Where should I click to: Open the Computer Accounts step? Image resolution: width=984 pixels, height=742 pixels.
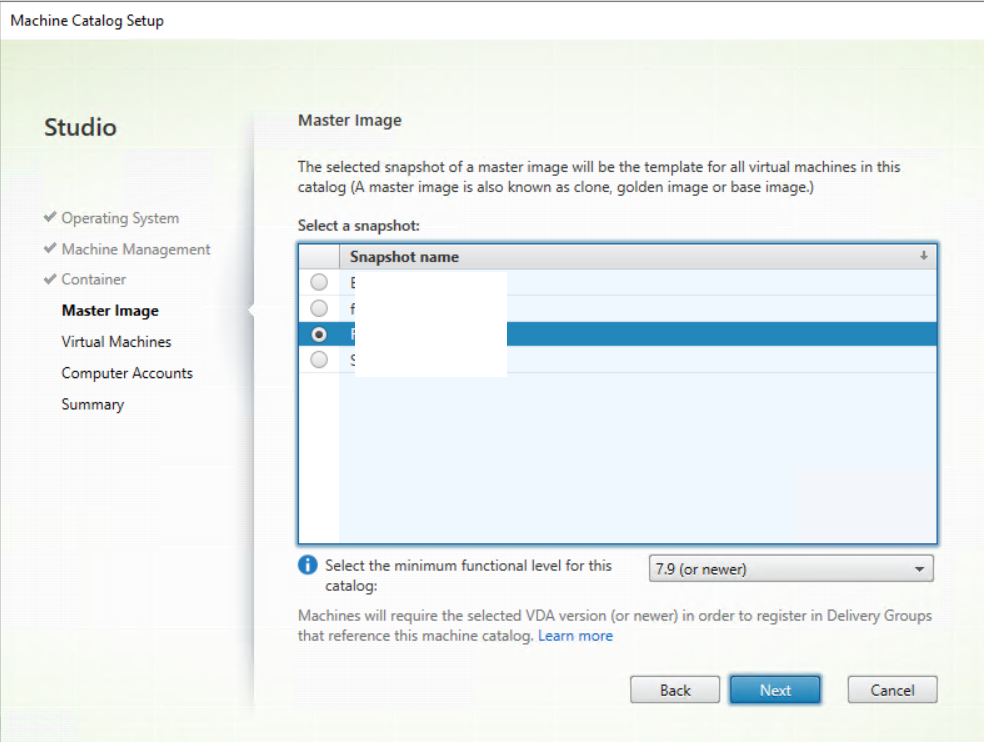(x=127, y=373)
